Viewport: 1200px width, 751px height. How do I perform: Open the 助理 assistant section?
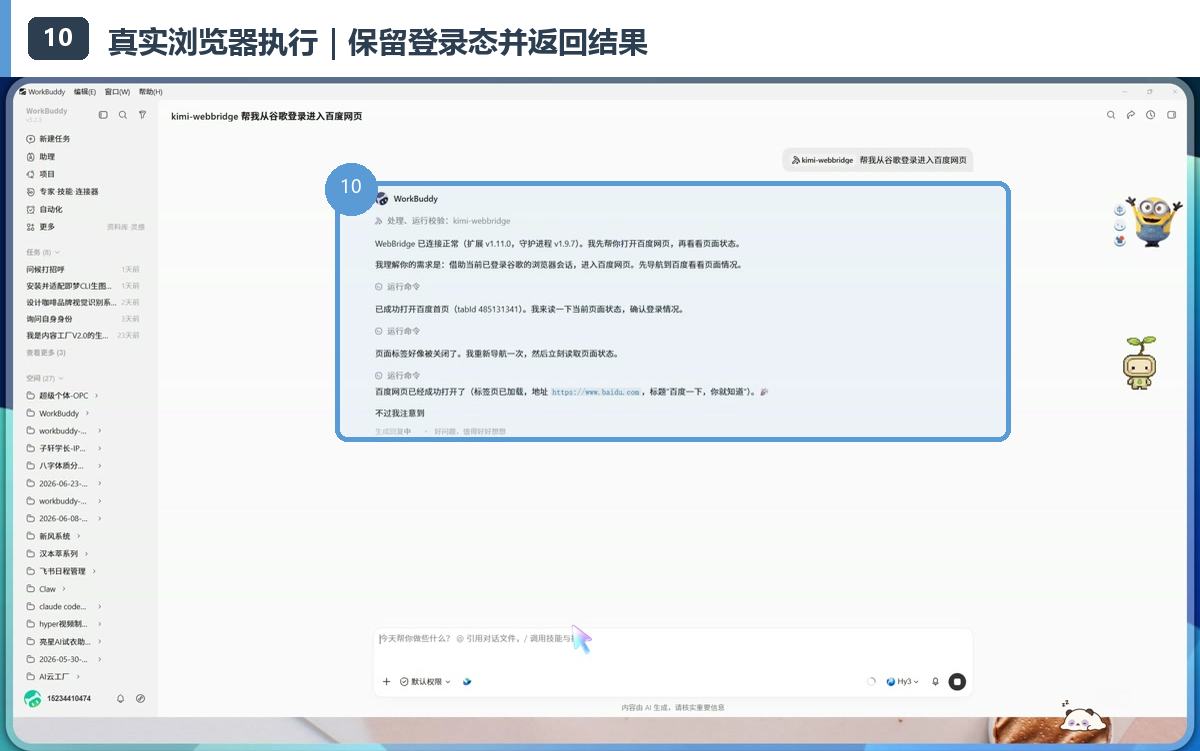point(40,157)
